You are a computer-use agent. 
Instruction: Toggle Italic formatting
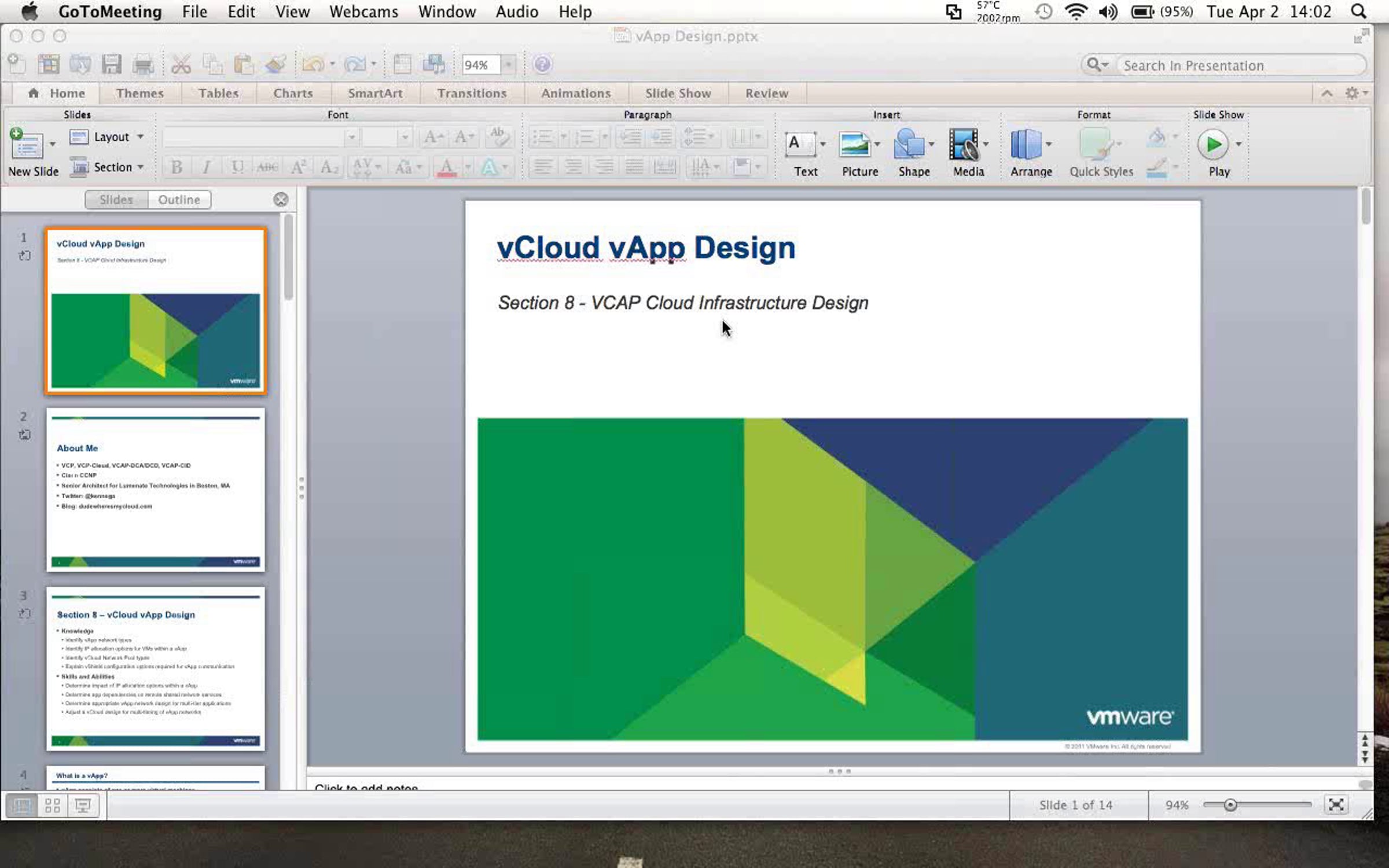tap(207, 168)
